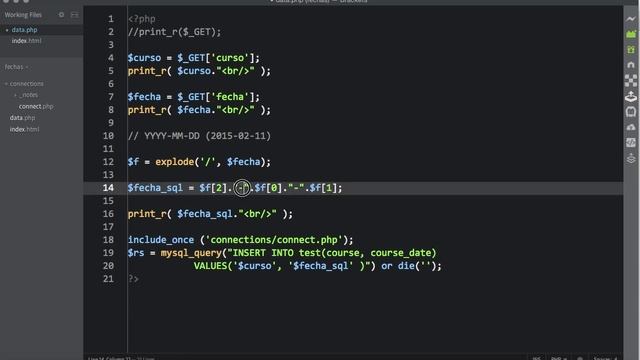Viewport: 640px width, 360px height.
Task: Open index.html in the project tree
Action: coord(24,129)
